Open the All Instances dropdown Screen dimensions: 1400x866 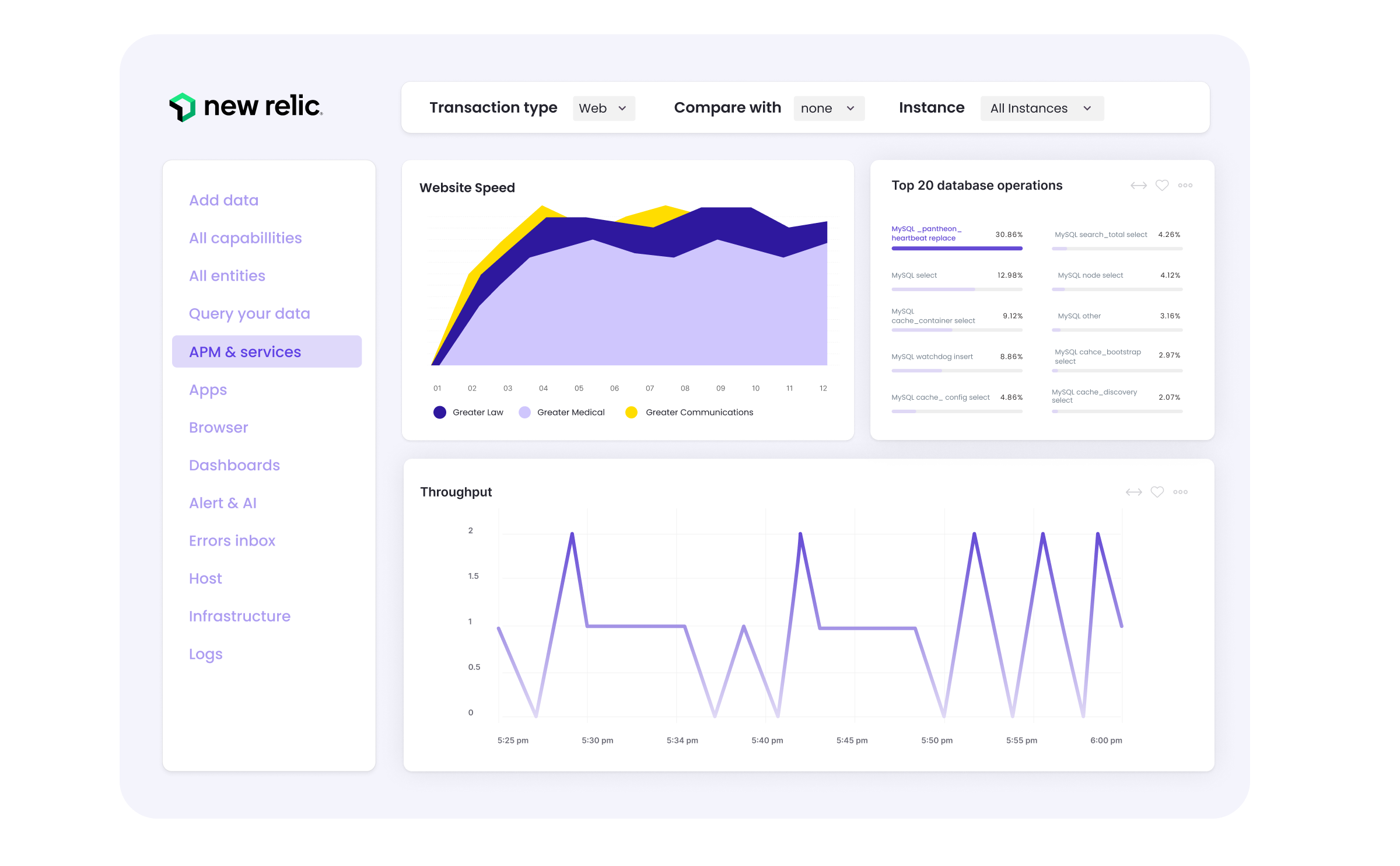pyautogui.click(x=1042, y=109)
